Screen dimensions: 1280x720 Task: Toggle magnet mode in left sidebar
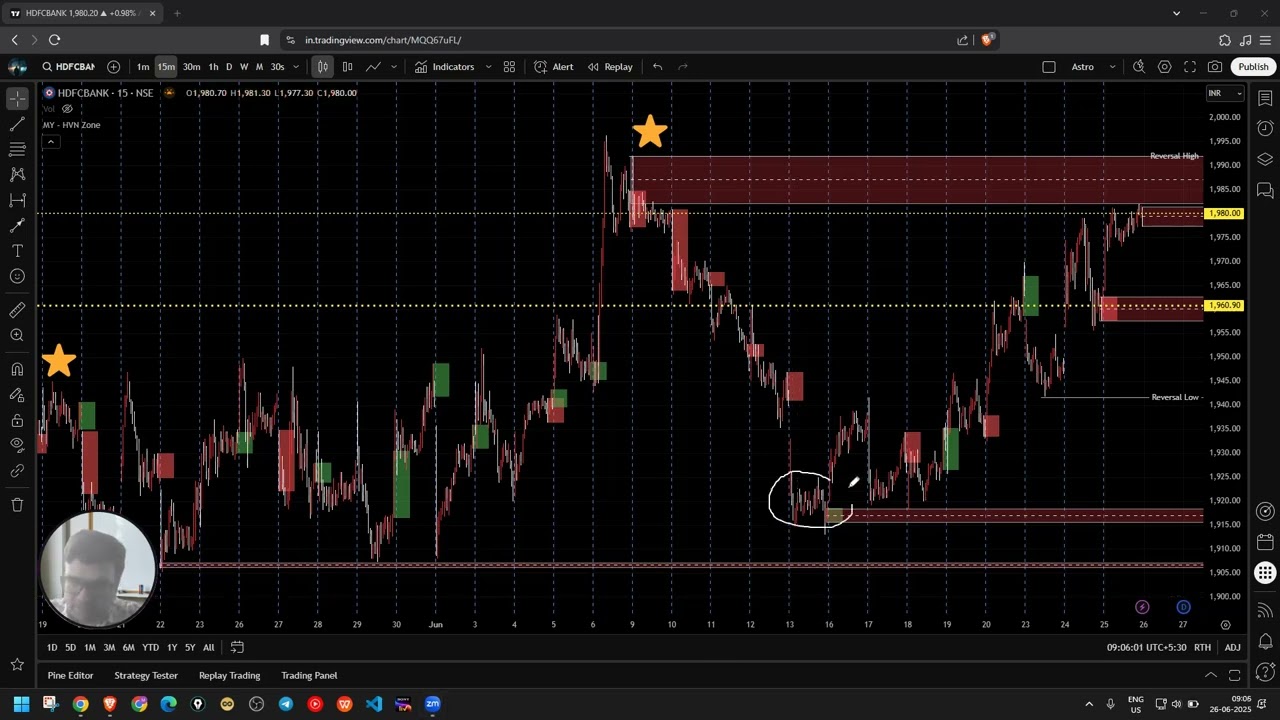17,370
